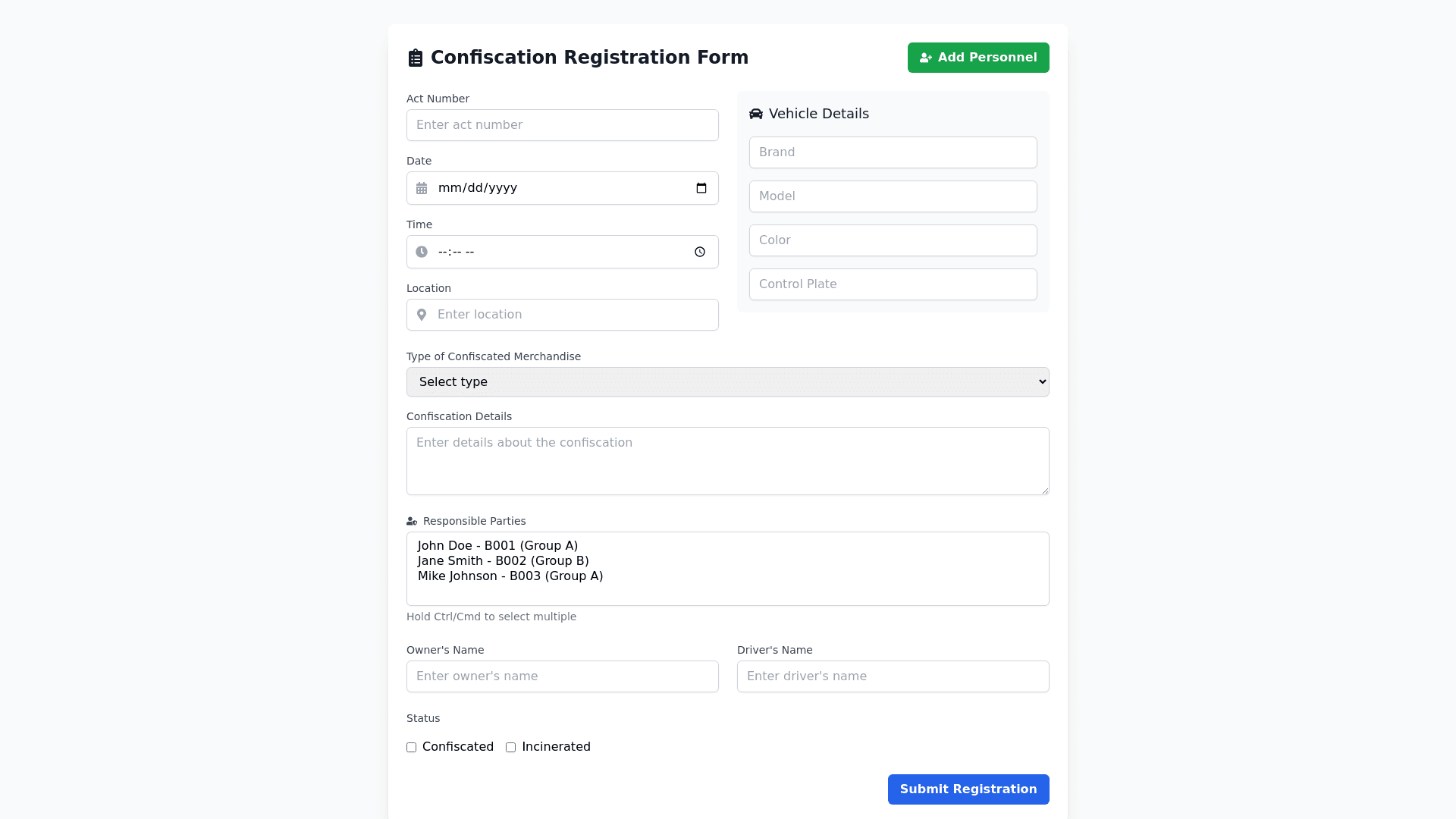Viewport: 1456px width, 819px height.
Task: Click the grey clock icon in Time field
Action: coord(422,252)
